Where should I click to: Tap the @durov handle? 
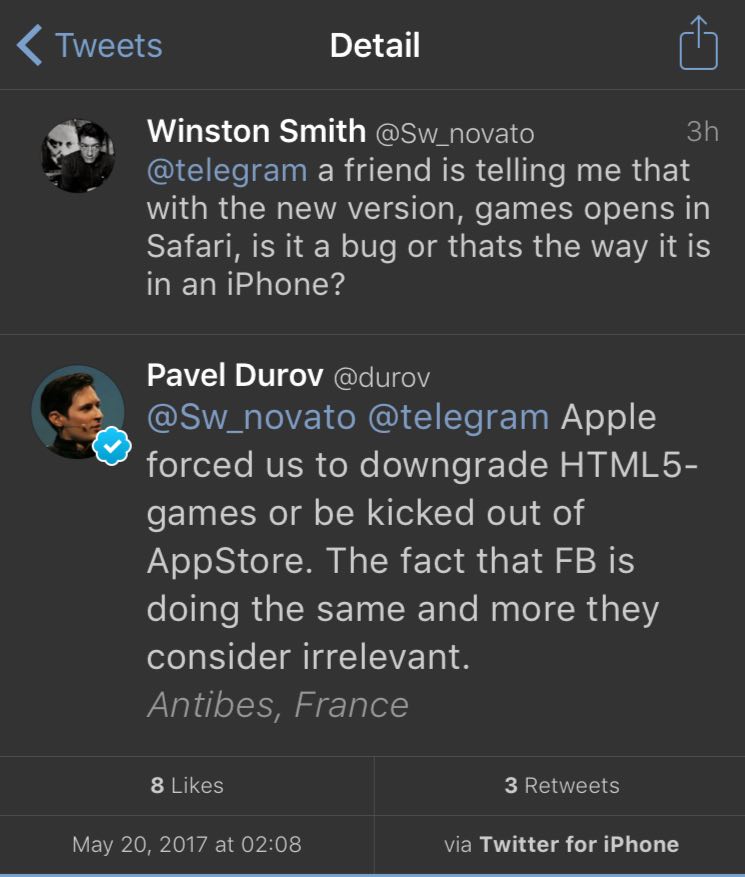click(x=382, y=377)
